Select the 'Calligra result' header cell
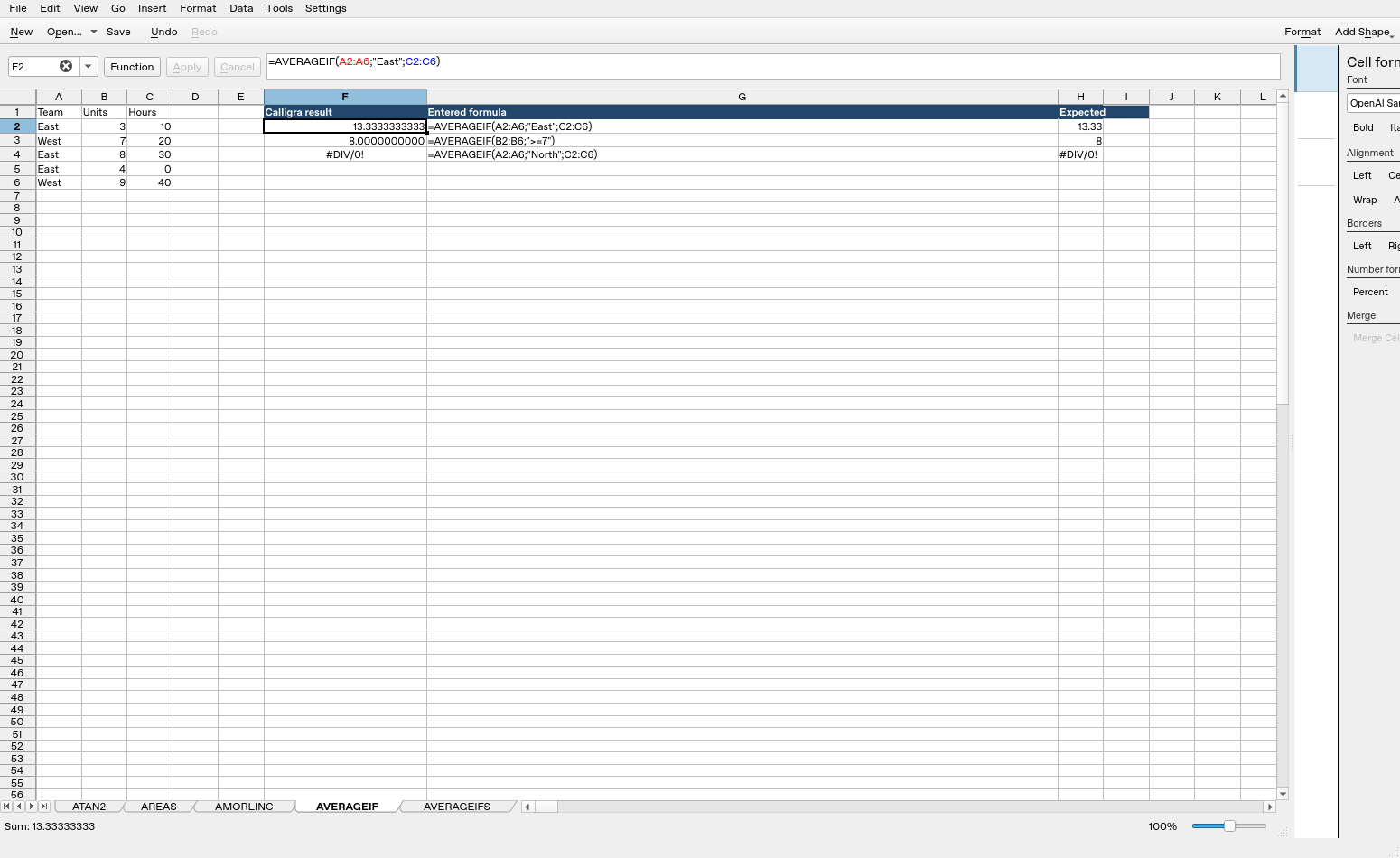 (345, 112)
